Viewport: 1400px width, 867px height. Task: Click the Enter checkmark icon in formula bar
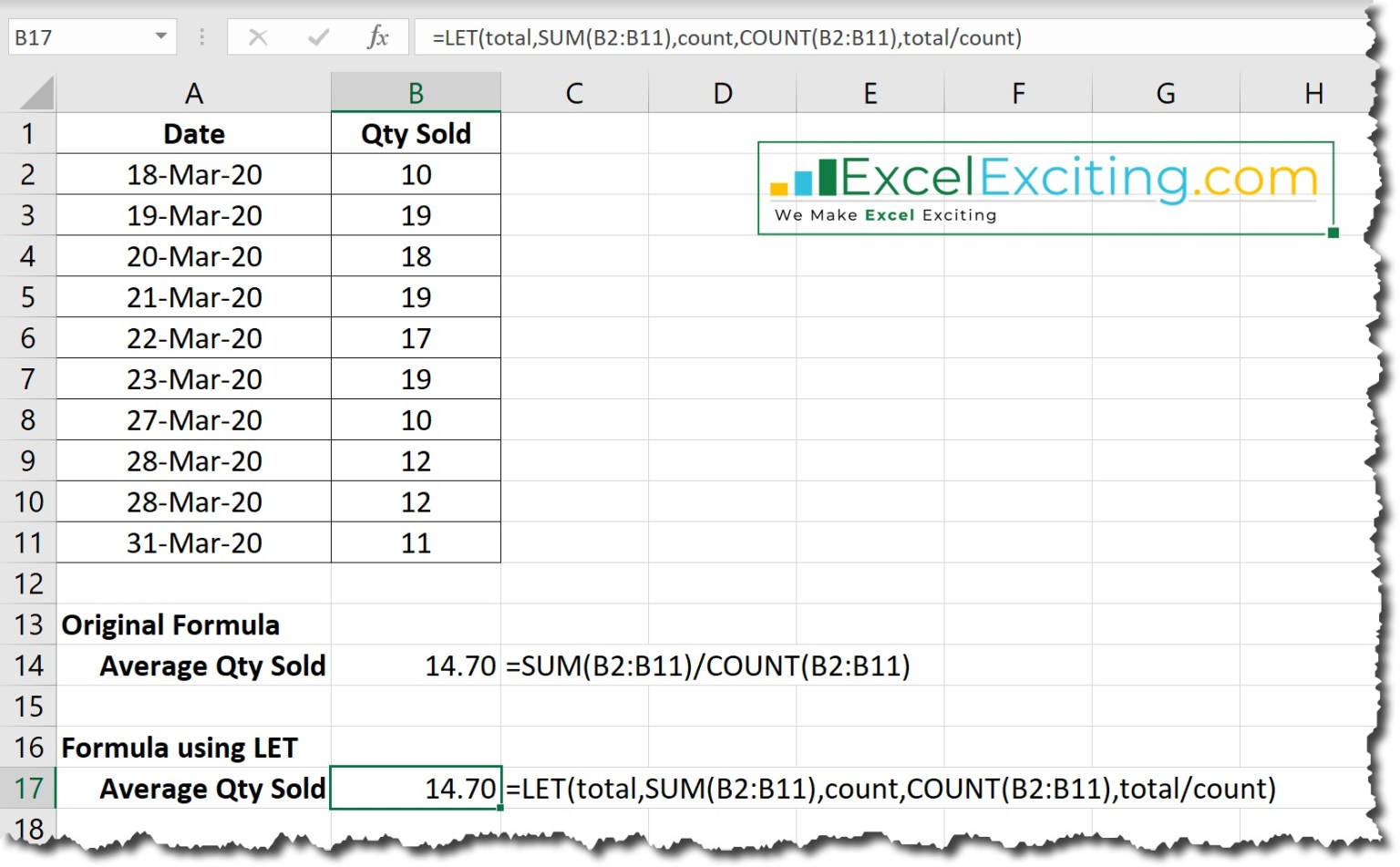point(318,37)
